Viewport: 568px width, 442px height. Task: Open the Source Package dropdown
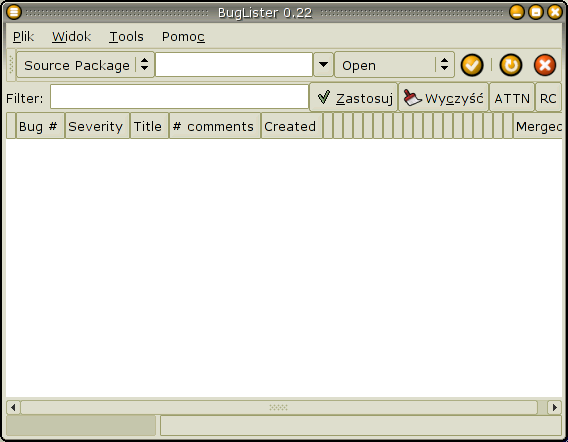point(85,65)
